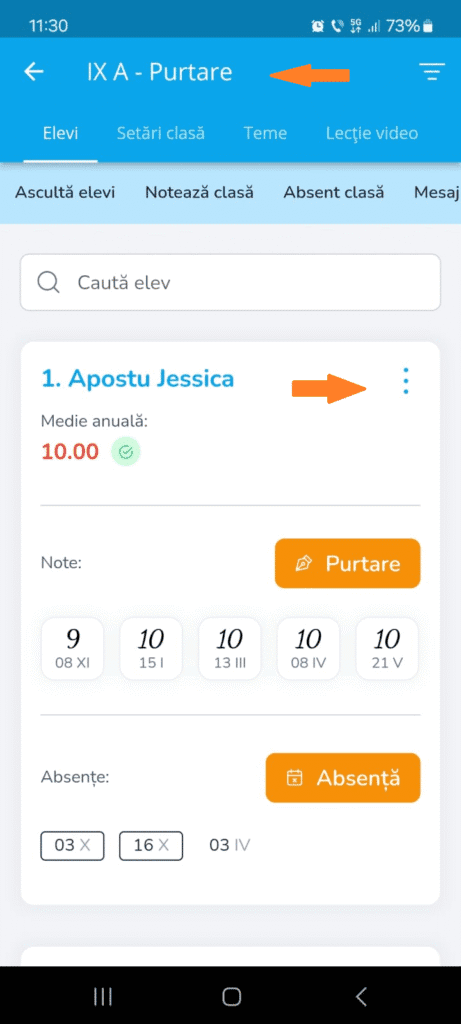Focus the Caută elev search field
Image resolution: width=461 pixels, height=1024 pixels.
point(230,282)
